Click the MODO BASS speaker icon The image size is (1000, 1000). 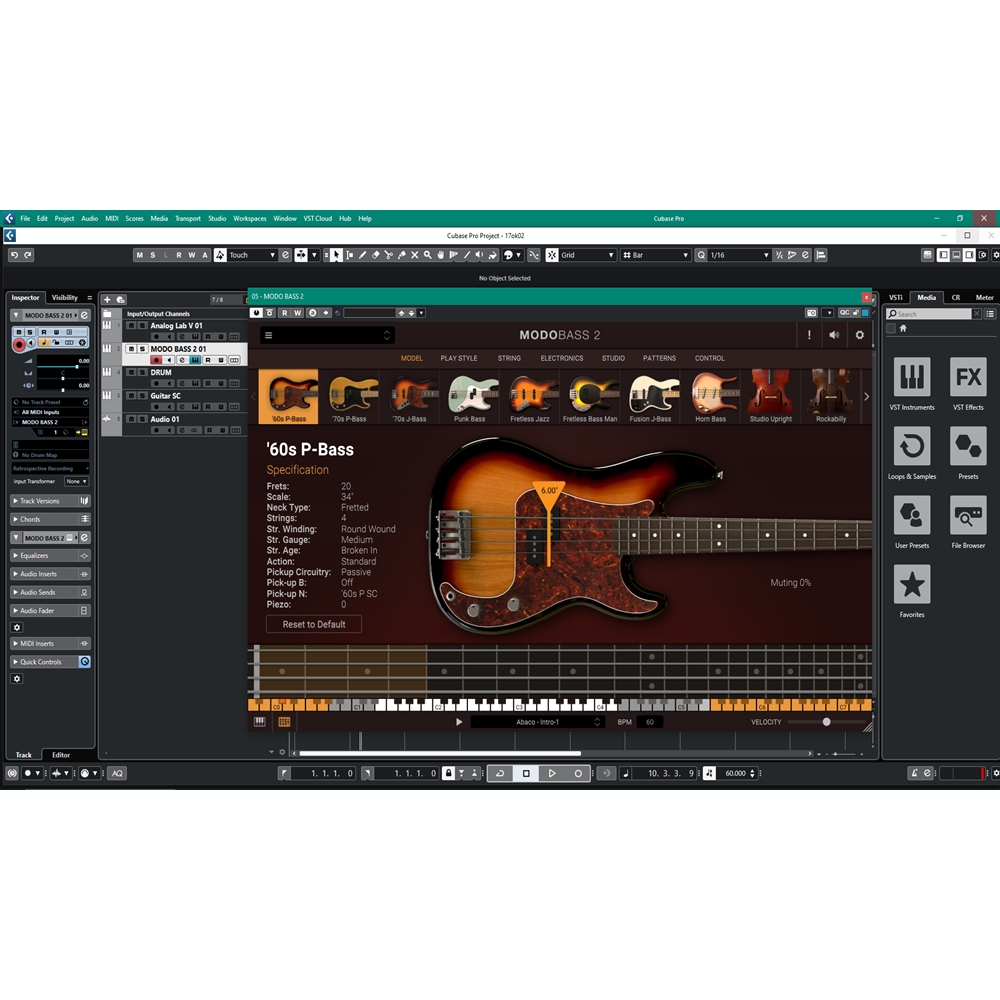(834, 335)
